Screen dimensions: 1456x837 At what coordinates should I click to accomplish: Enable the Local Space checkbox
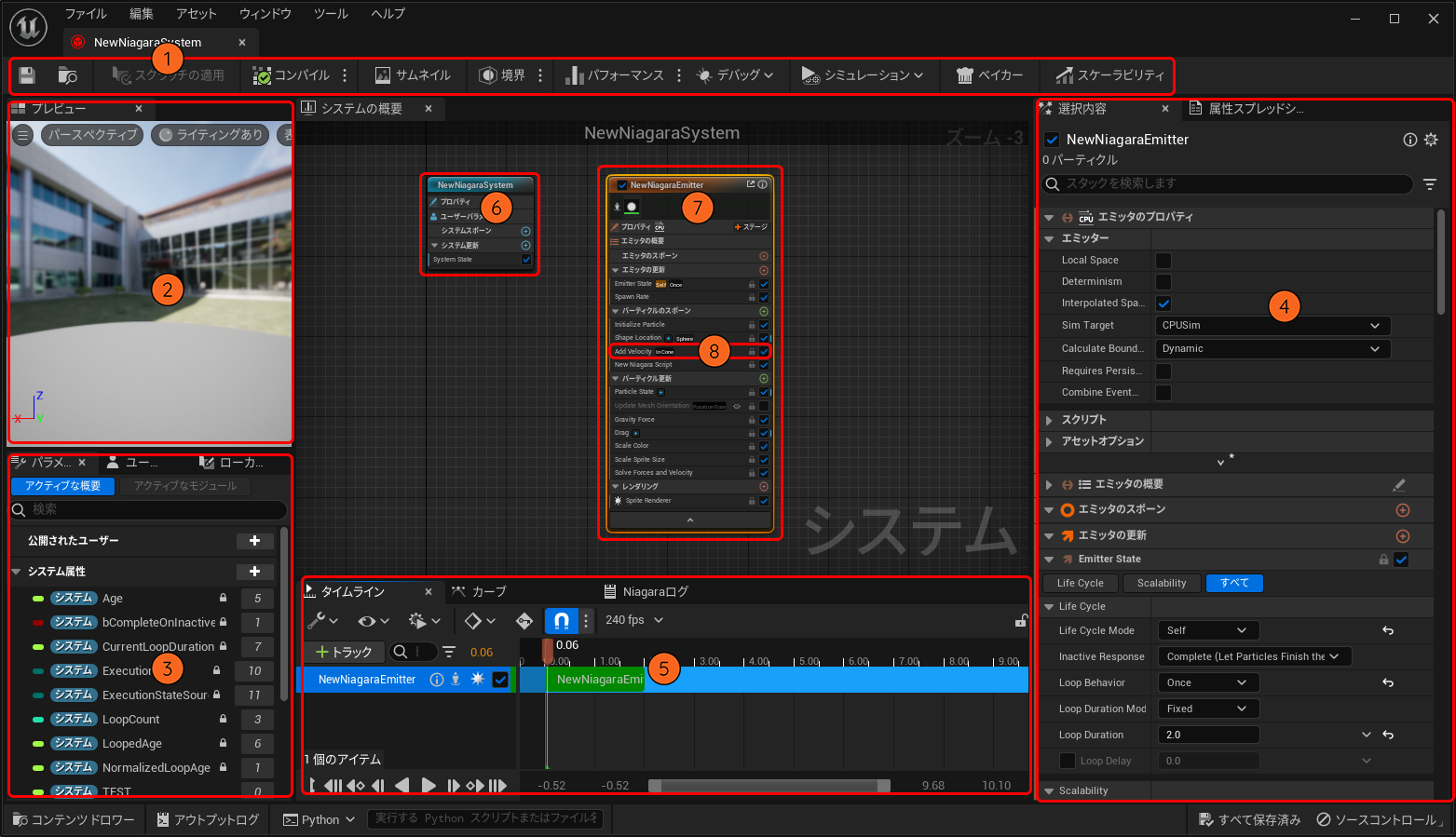click(1163, 261)
